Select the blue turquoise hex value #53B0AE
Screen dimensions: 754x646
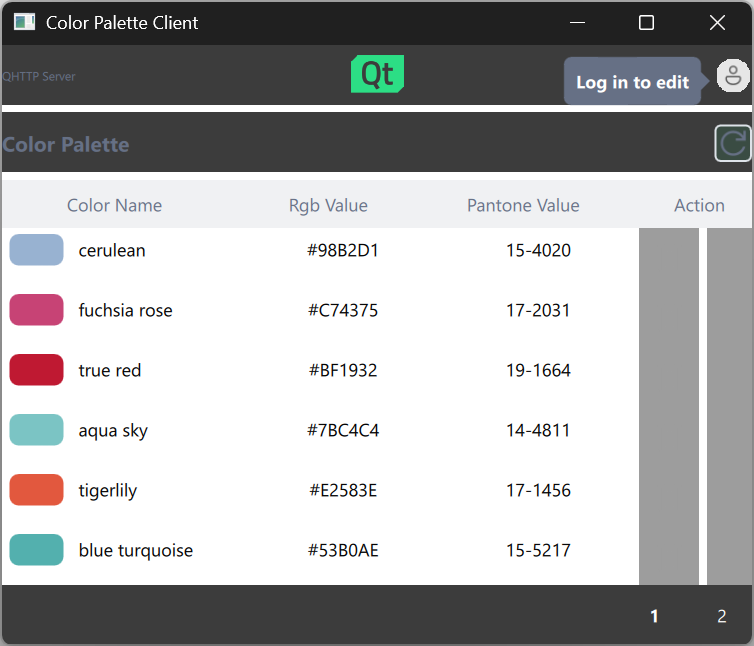pos(343,550)
